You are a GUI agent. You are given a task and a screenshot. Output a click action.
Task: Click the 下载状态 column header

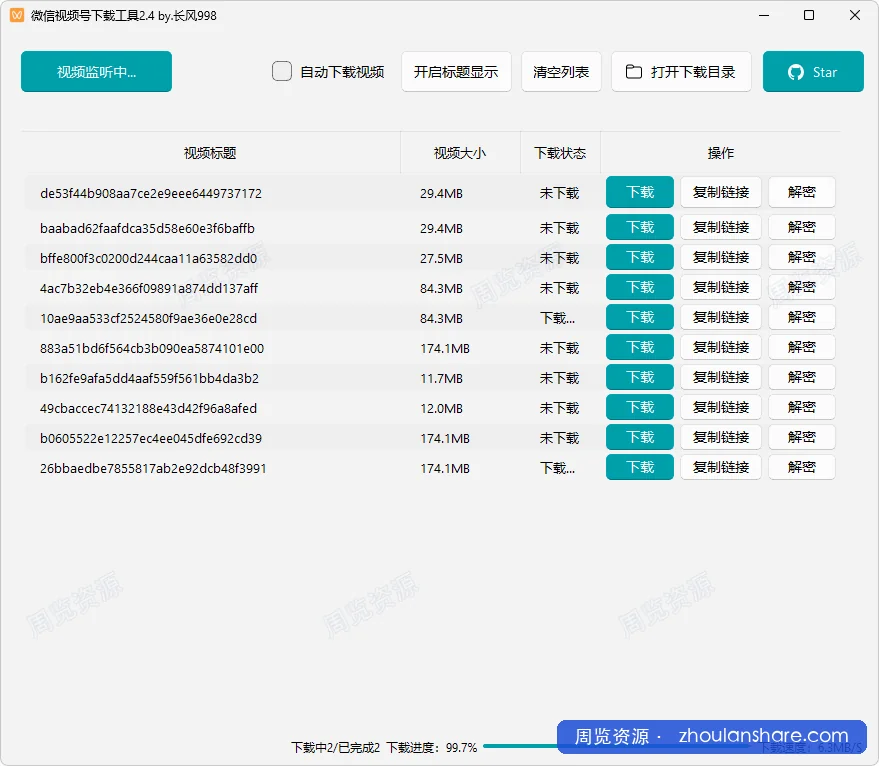click(x=560, y=153)
